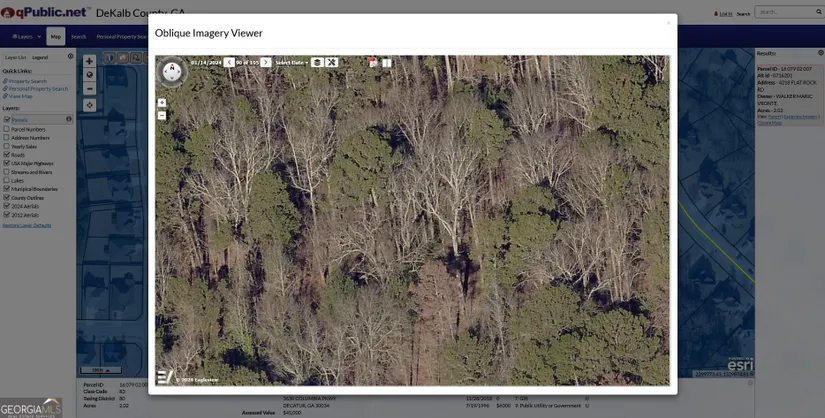Open the Search menu item
This screenshot has width=825, height=418.
click(78, 37)
